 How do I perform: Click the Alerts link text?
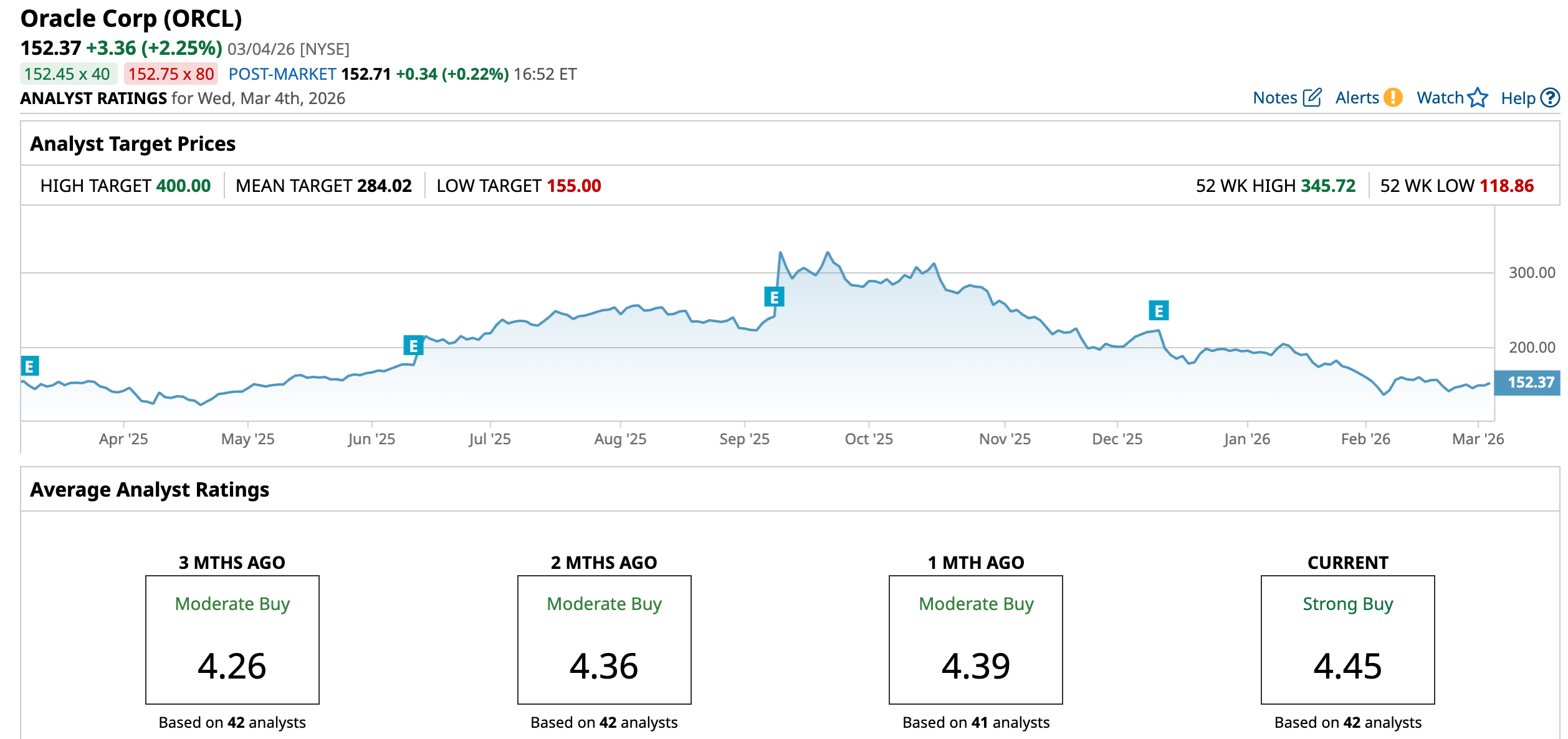point(1357,98)
